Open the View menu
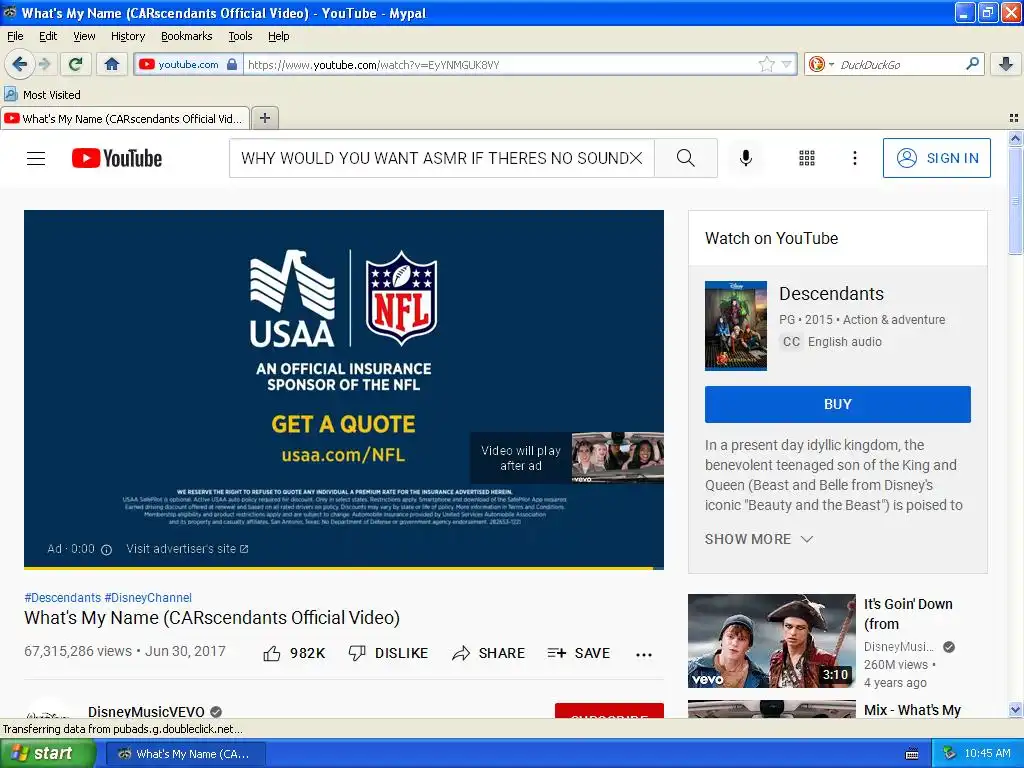This screenshot has height=768, width=1024. (x=84, y=36)
